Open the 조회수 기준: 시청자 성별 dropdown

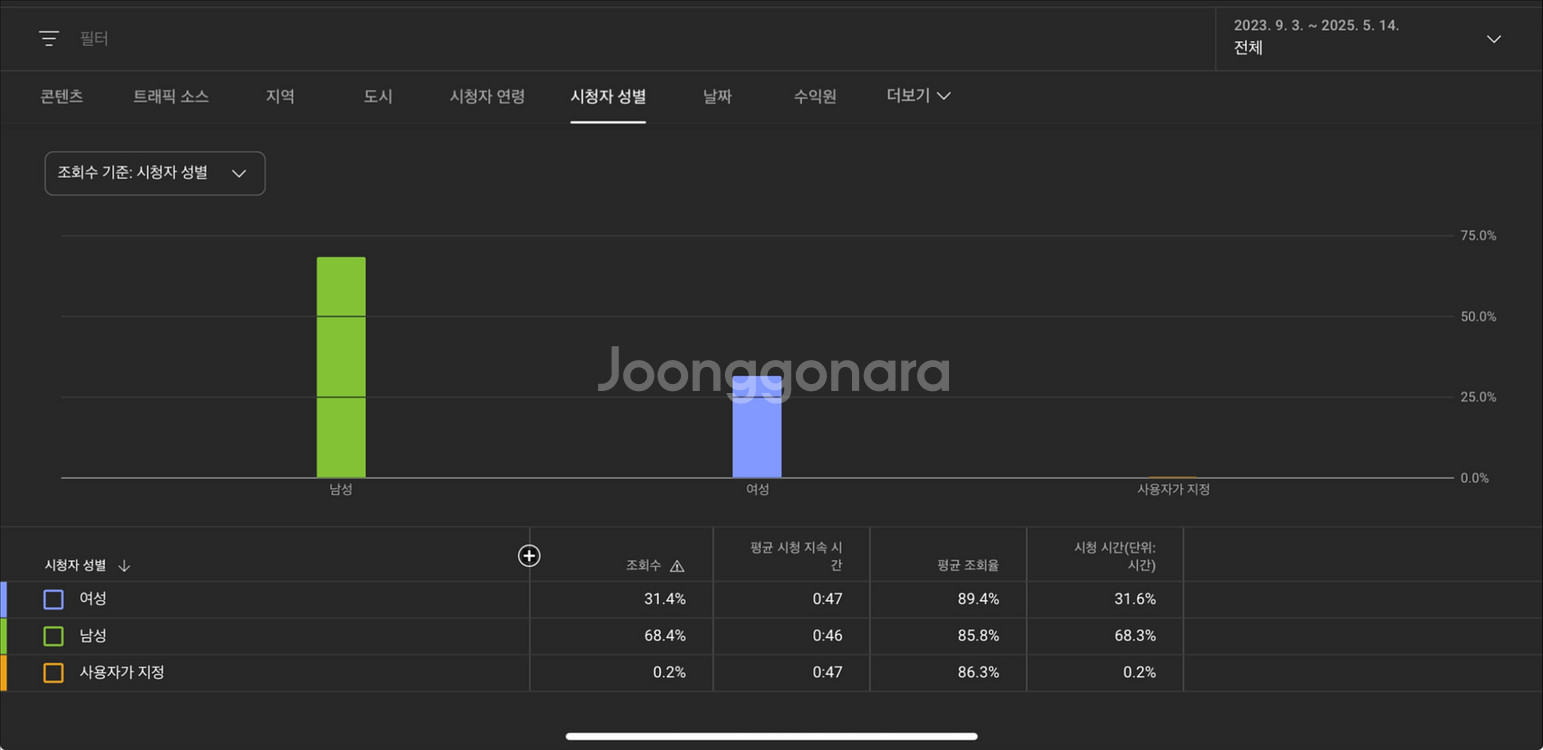pos(155,173)
